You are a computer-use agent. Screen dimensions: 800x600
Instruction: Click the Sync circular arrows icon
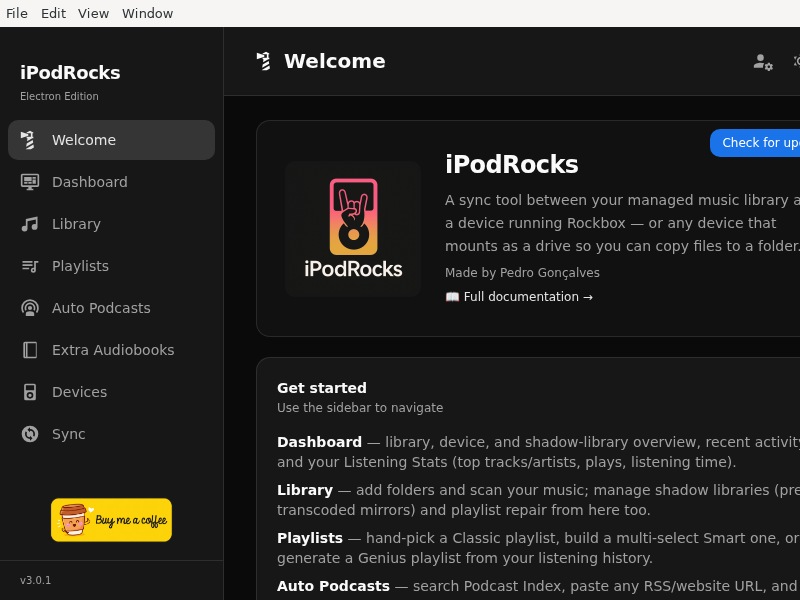tap(30, 434)
